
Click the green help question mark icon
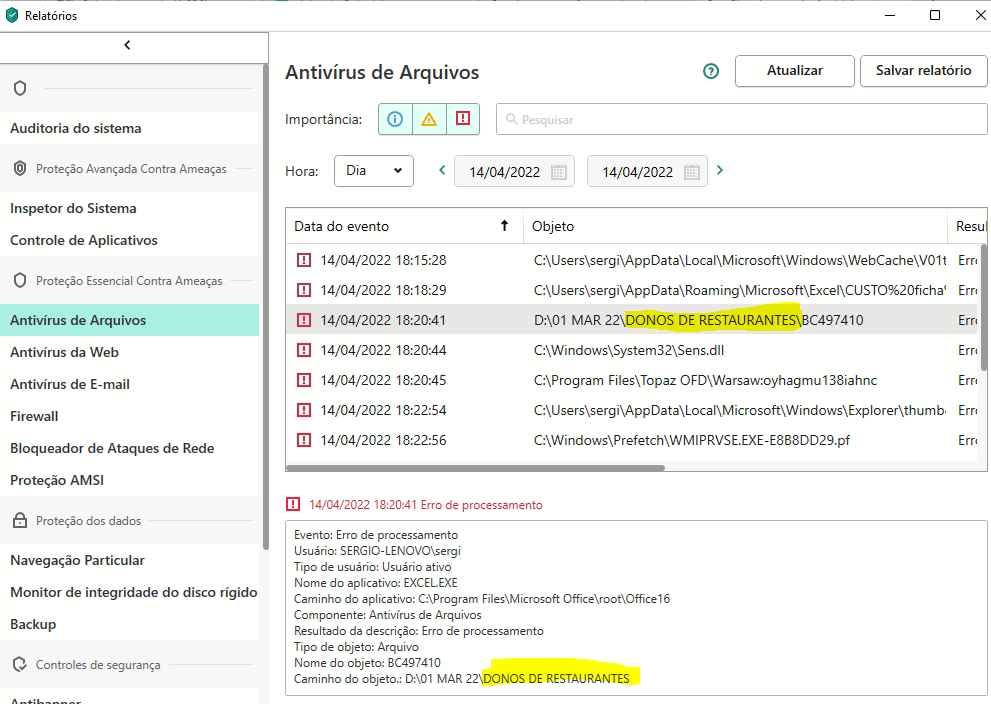(711, 71)
